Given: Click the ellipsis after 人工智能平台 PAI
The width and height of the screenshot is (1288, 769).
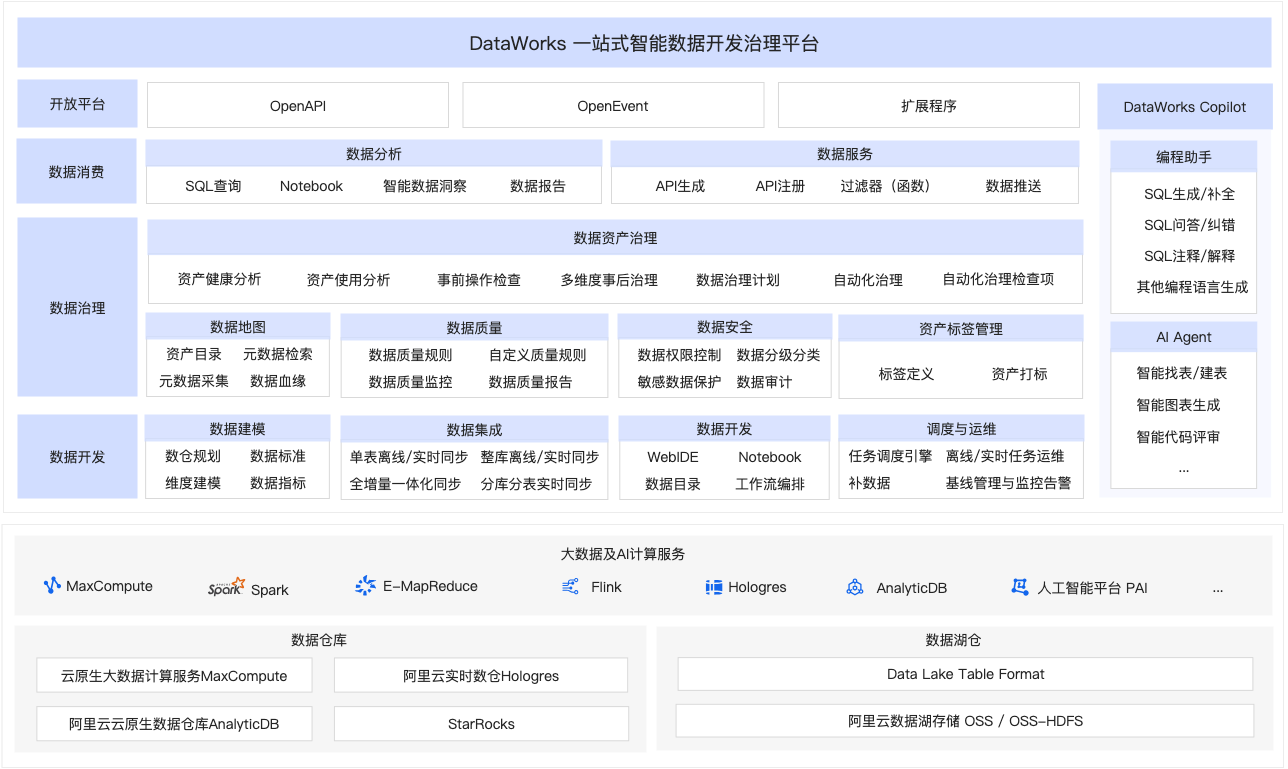Looking at the screenshot, I should pyautogui.click(x=1218, y=588).
